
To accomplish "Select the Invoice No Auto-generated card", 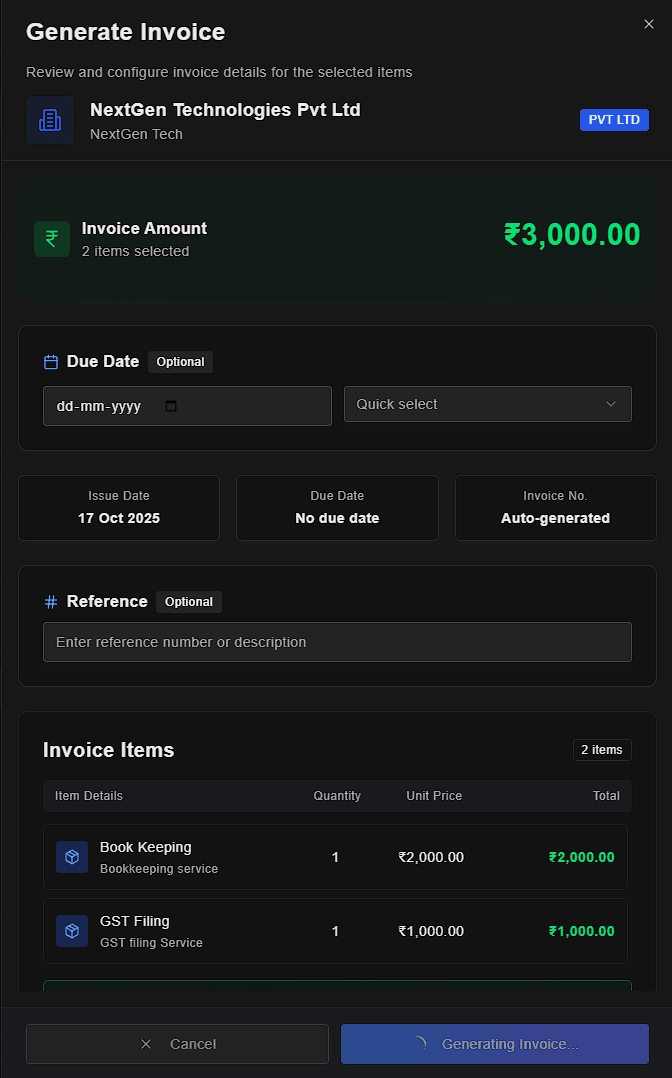I will (555, 508).
